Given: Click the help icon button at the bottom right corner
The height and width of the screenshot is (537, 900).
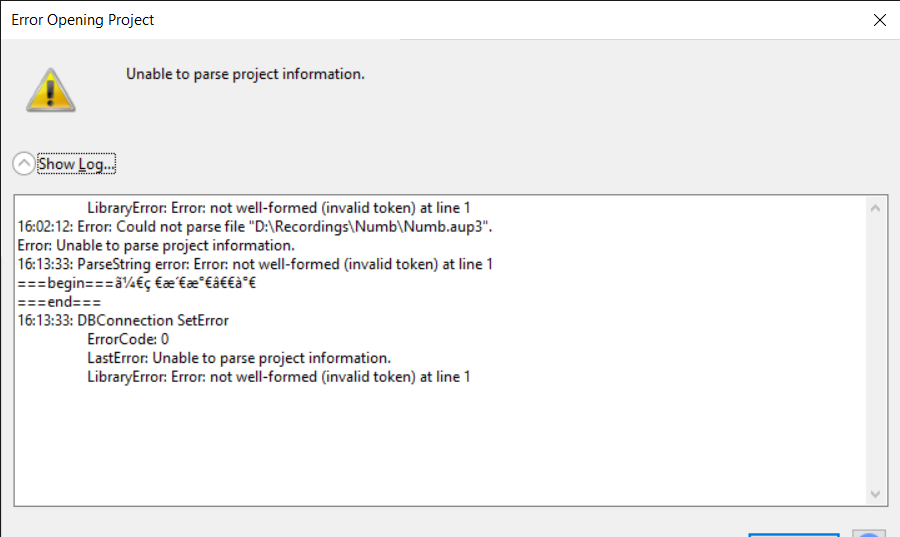Looking at the screenshot, I should (870, 534).
